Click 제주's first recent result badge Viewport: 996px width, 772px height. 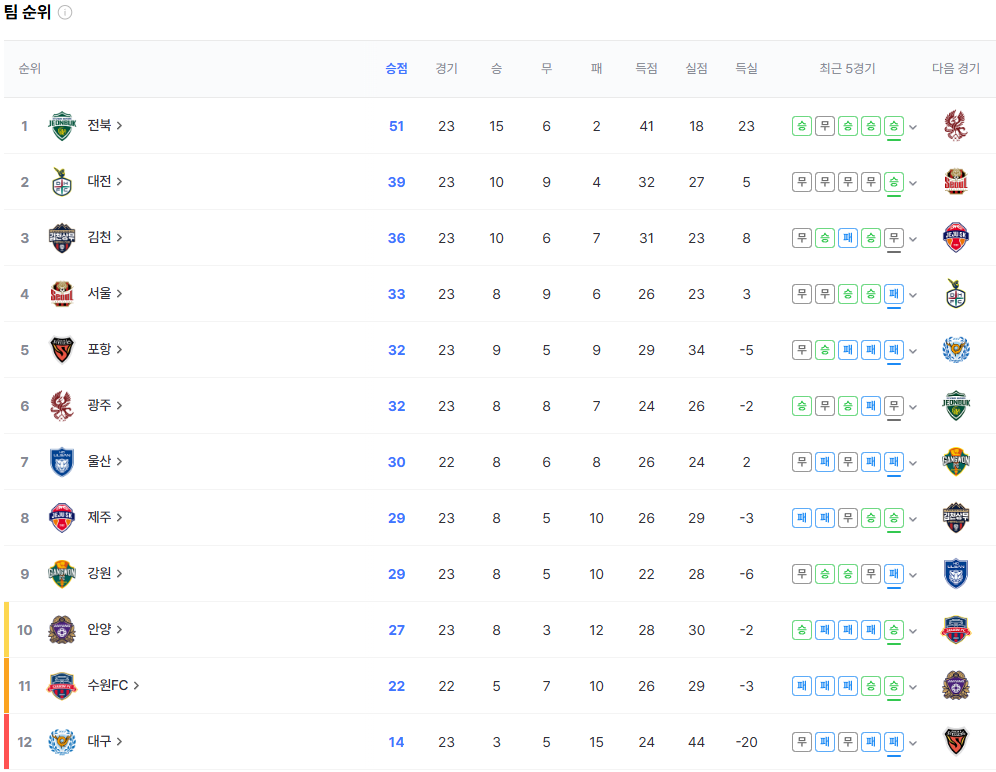pos(802,518)
